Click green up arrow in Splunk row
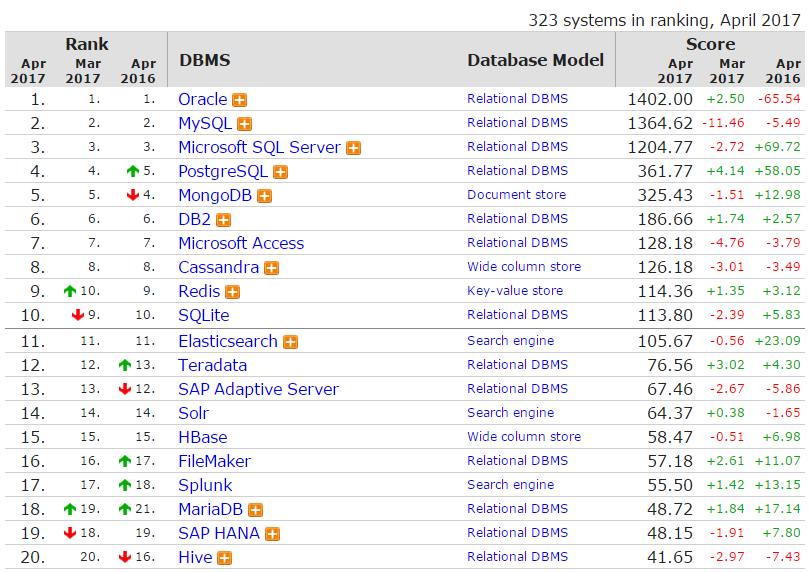This screenshot has width=809, height=572. click(125, 485)
